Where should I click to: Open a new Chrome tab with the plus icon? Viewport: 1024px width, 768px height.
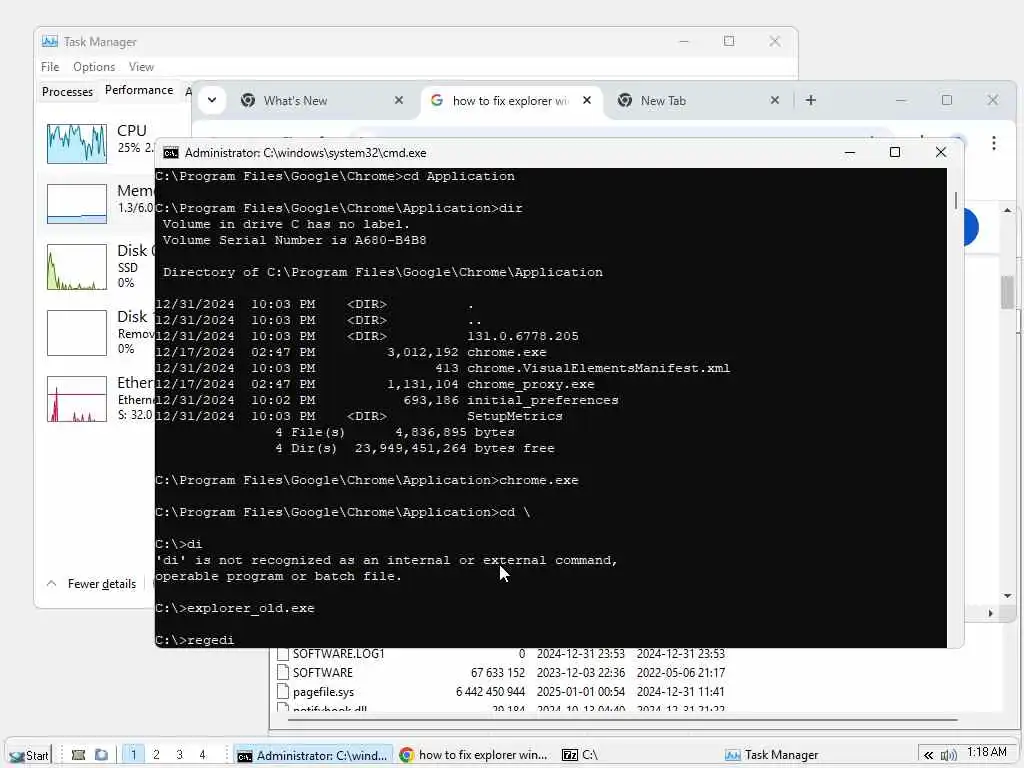[810, 101]
